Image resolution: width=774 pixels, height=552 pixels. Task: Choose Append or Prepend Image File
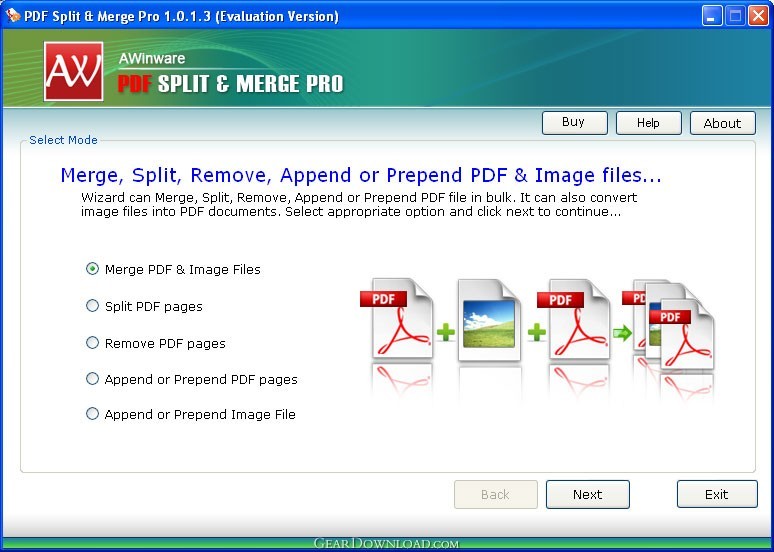pos(93,414)
